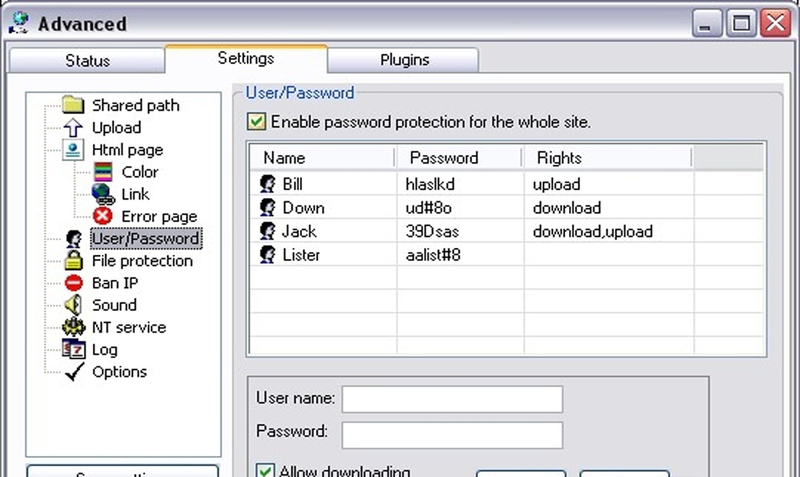
Task: Open Ban IP via red stop icon
Action: pos(73,283)
